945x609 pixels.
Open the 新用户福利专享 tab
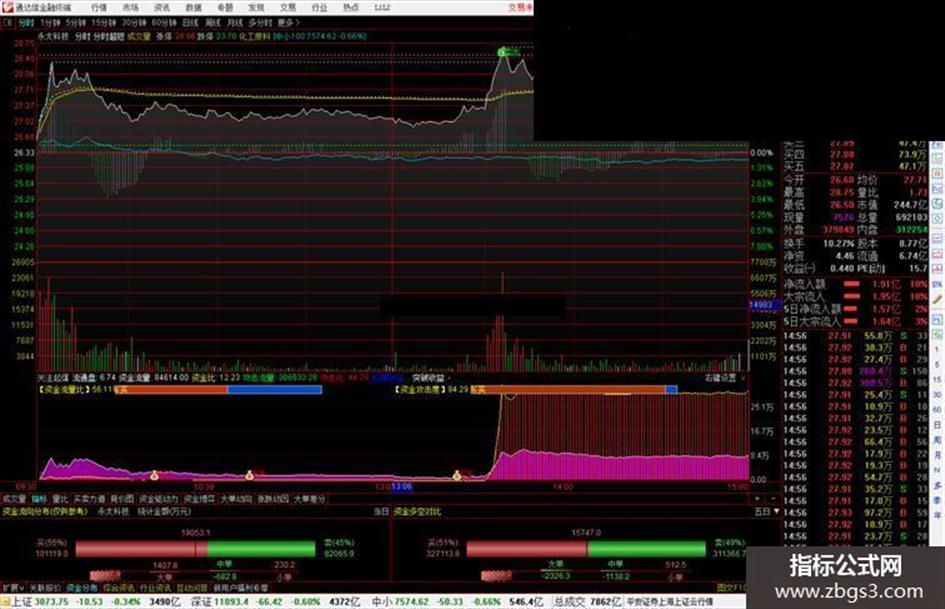240,587
